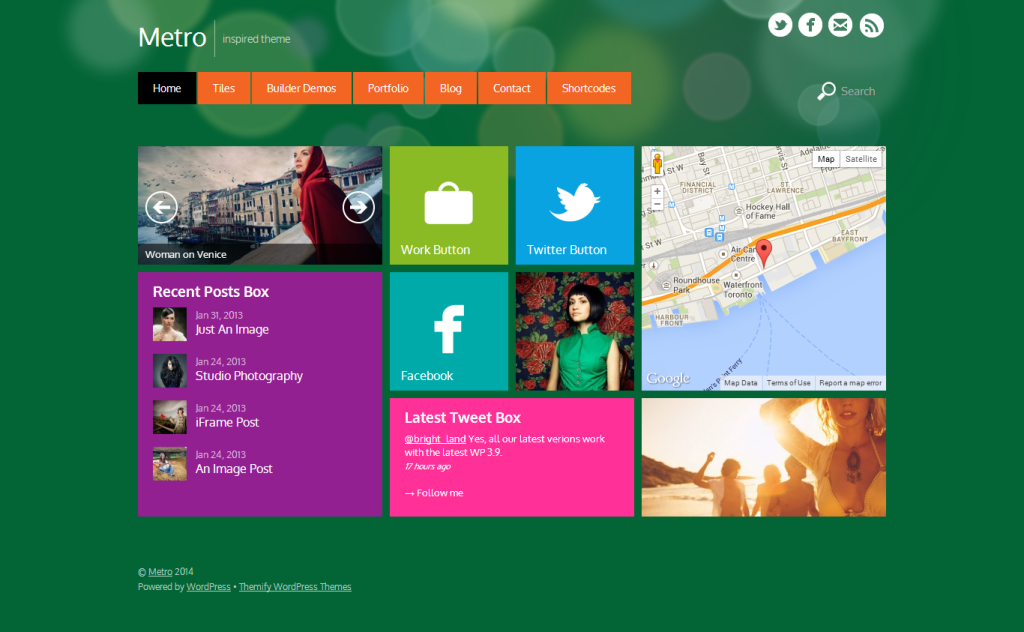Open the Contact menu item
The width and height of the screenshot is (1024, 632).
click(511, 88)
